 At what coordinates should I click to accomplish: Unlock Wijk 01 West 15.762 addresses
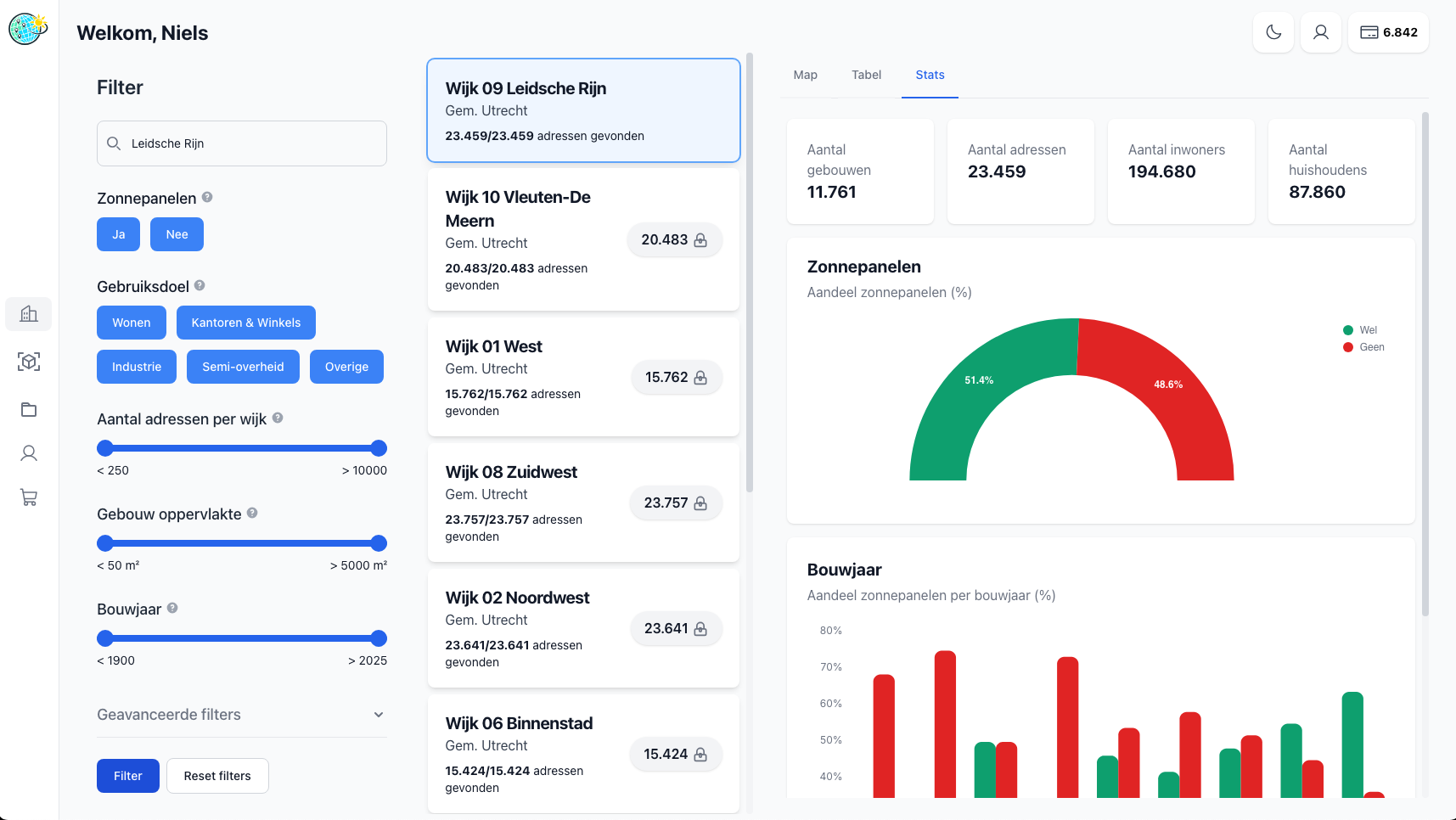677,378
